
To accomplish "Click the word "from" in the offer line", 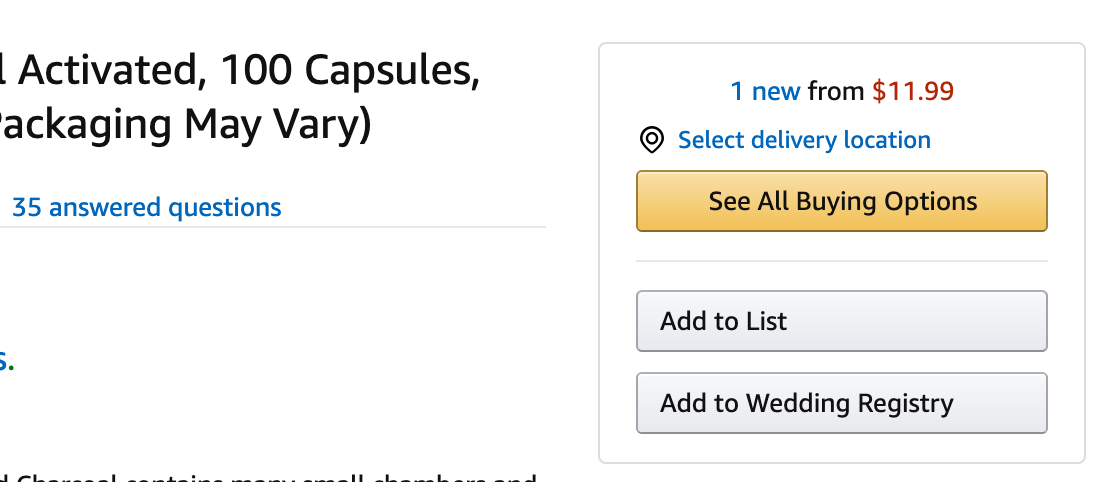I will click(836, 92).
